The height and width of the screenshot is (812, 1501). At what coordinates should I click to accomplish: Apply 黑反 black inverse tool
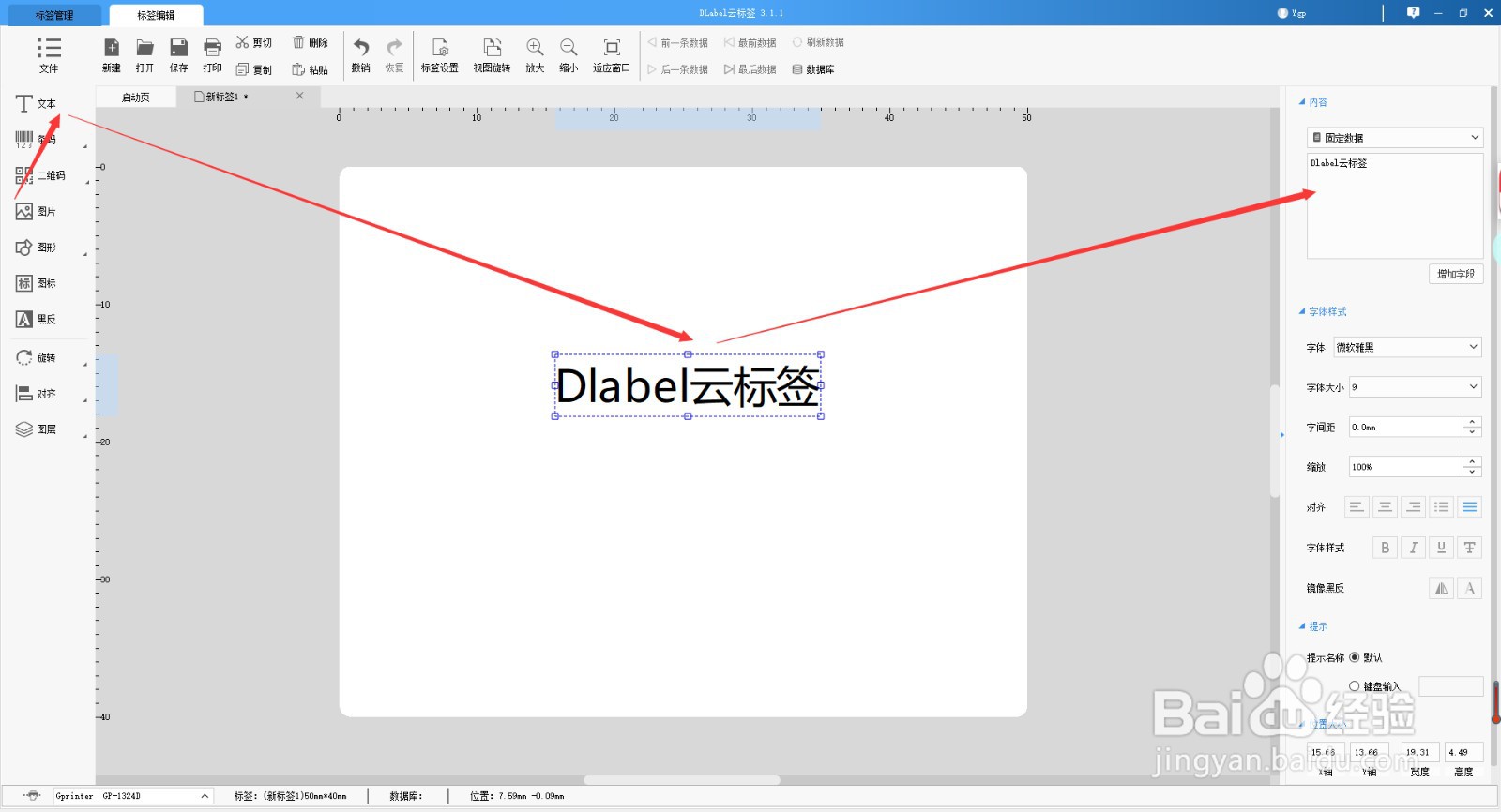(x=37, y=319)
